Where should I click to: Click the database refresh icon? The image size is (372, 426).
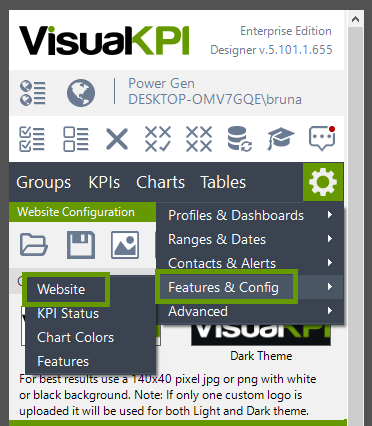[x=240, y=139]
